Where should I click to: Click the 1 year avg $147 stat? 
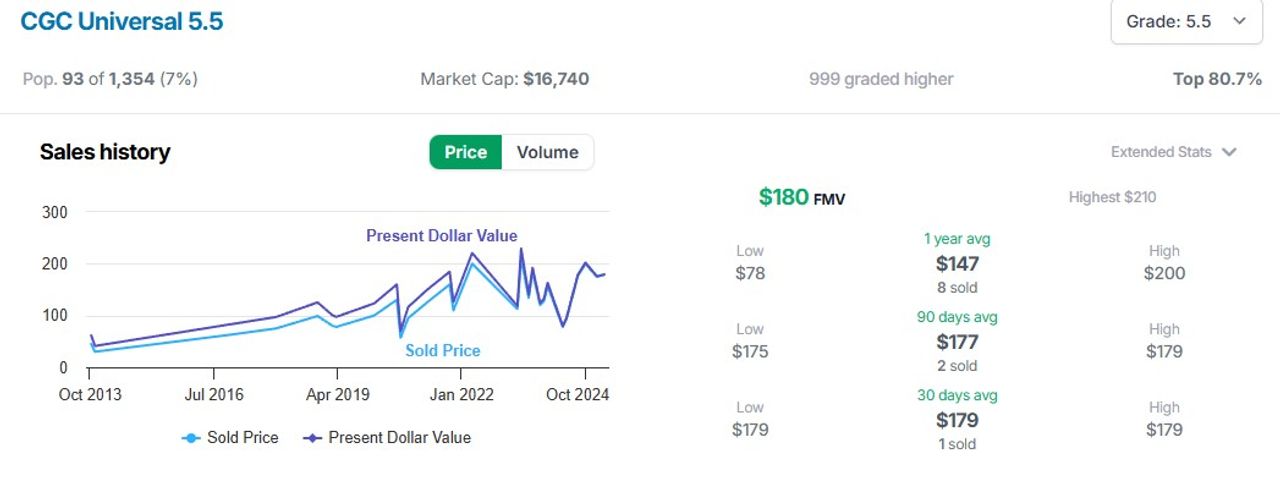pyautogui.click(x=957, y=263)
